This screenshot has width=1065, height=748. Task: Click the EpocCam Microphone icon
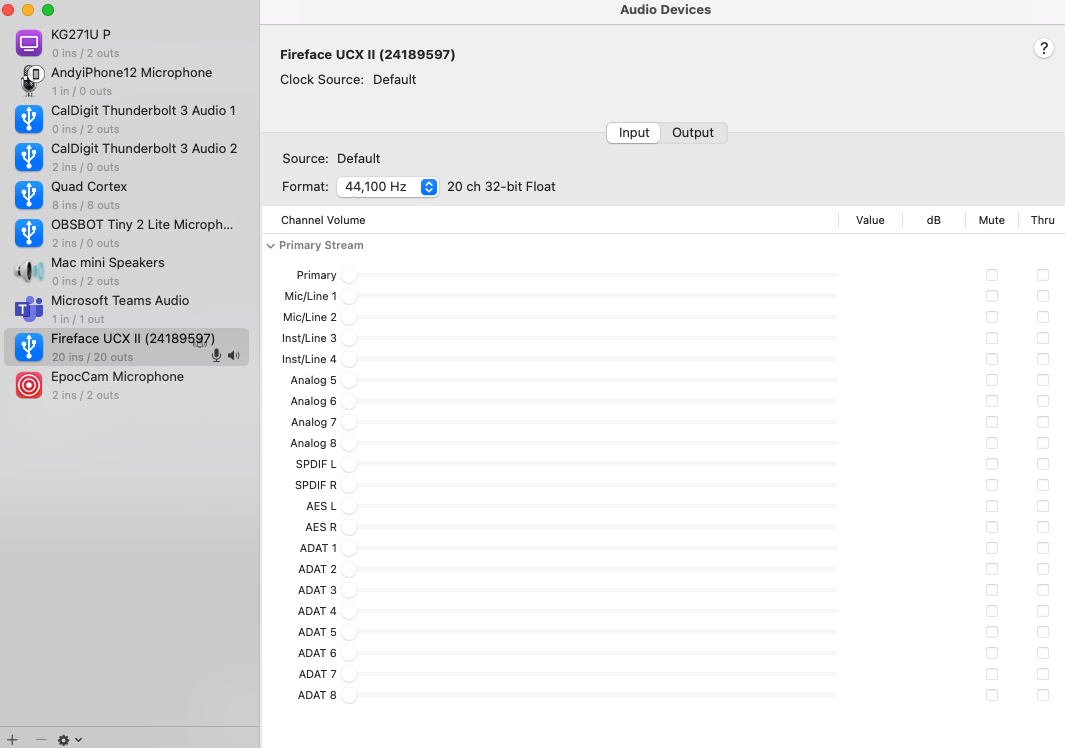[x=29, y=385]
